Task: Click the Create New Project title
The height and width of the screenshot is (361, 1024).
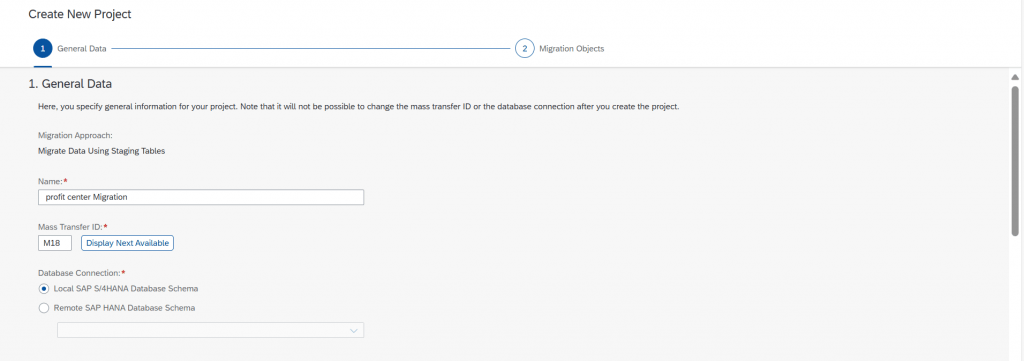Action: coord(80,14)
